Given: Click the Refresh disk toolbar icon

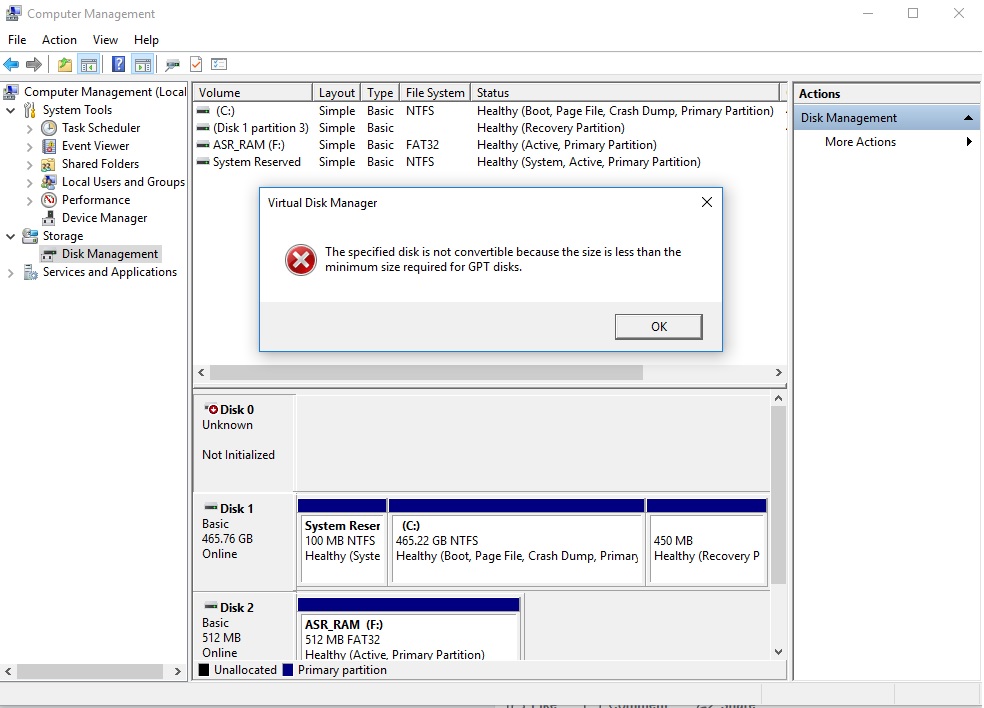Looking at the screenshot, I should 172,64.
